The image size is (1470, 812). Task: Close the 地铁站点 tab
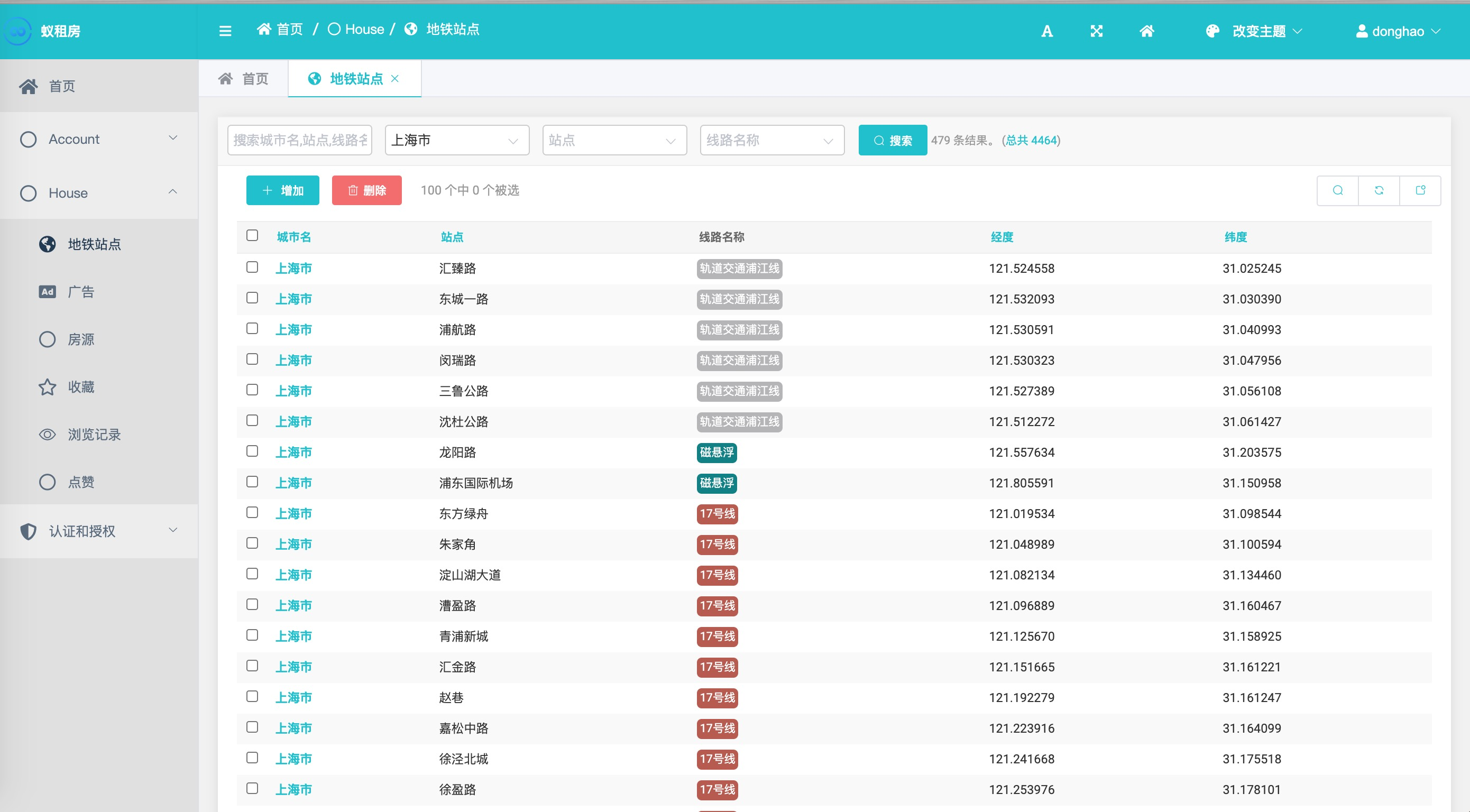(x=395, y=79)
